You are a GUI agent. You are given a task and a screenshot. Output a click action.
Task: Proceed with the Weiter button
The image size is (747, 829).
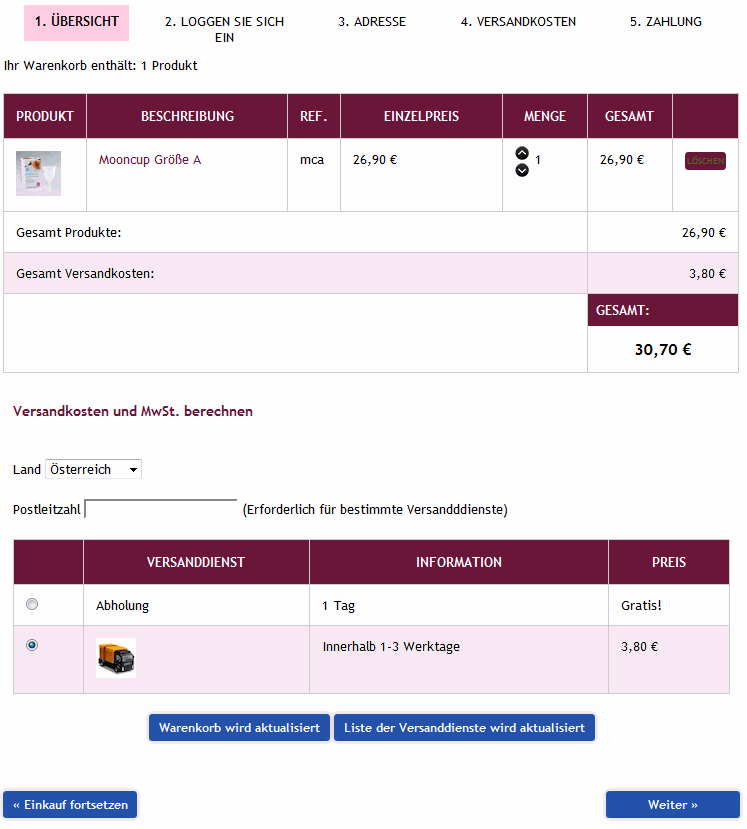(672, 805)
